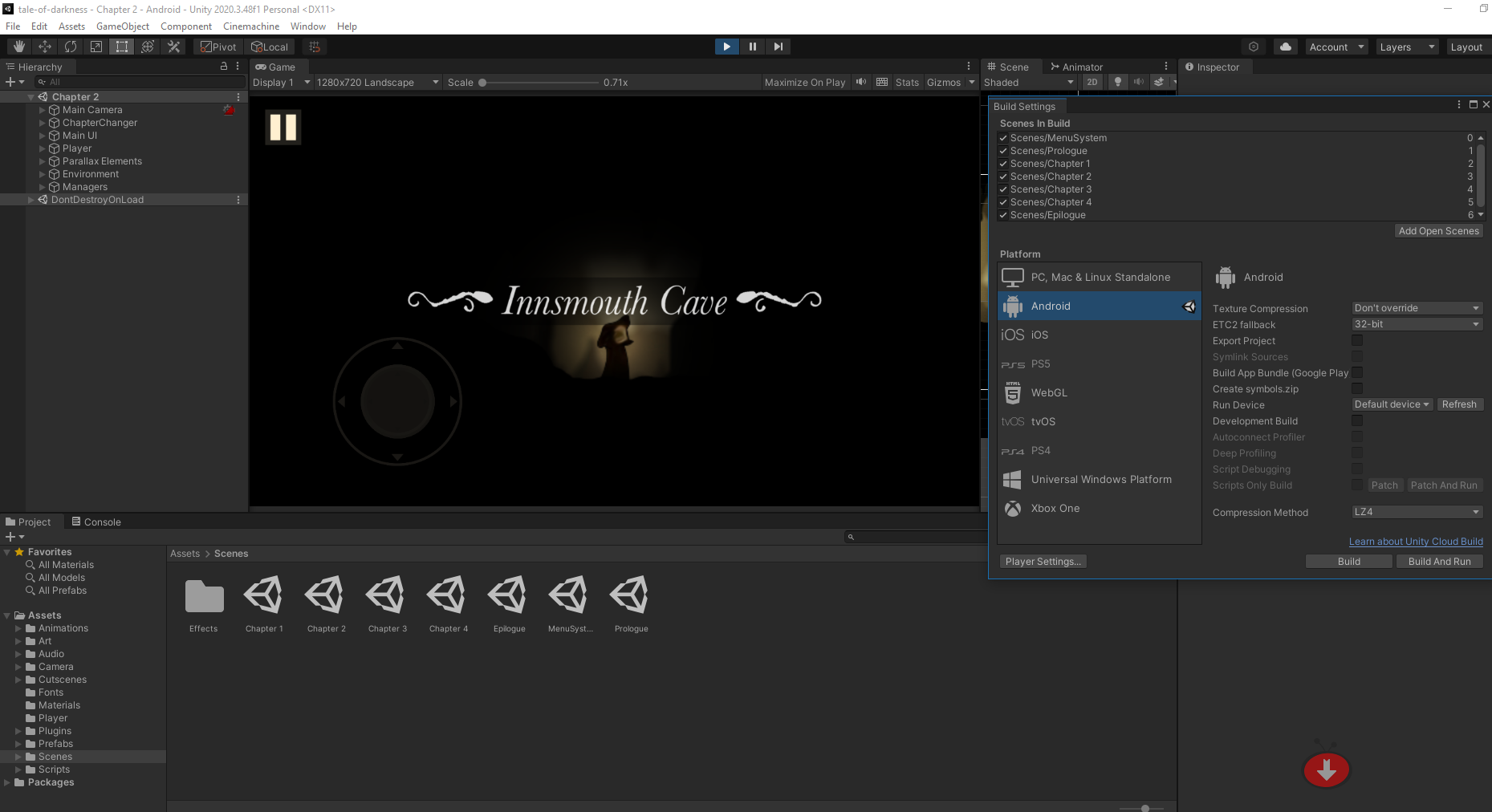Open Texture Compression dropdown
This screenshot has height=812, width=1492.
tap(1417, 308)
